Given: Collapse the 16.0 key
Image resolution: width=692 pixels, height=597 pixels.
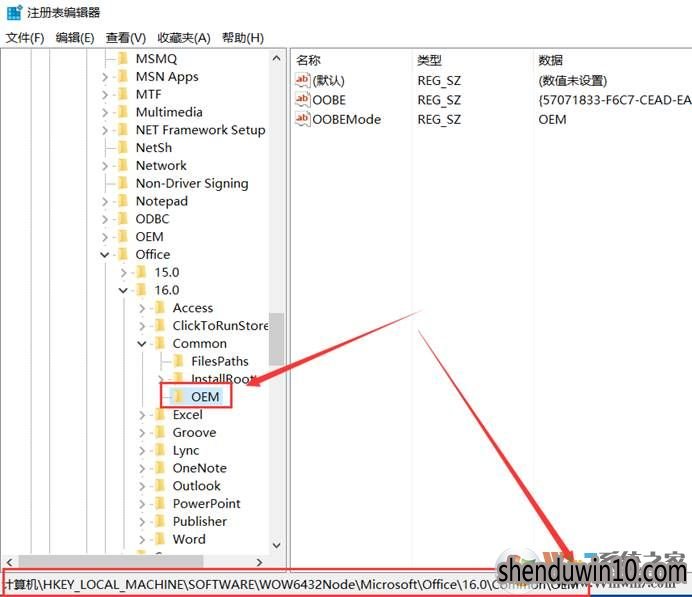Looking at the screenshot, I should pyautogui.click(x=123, y=290).
